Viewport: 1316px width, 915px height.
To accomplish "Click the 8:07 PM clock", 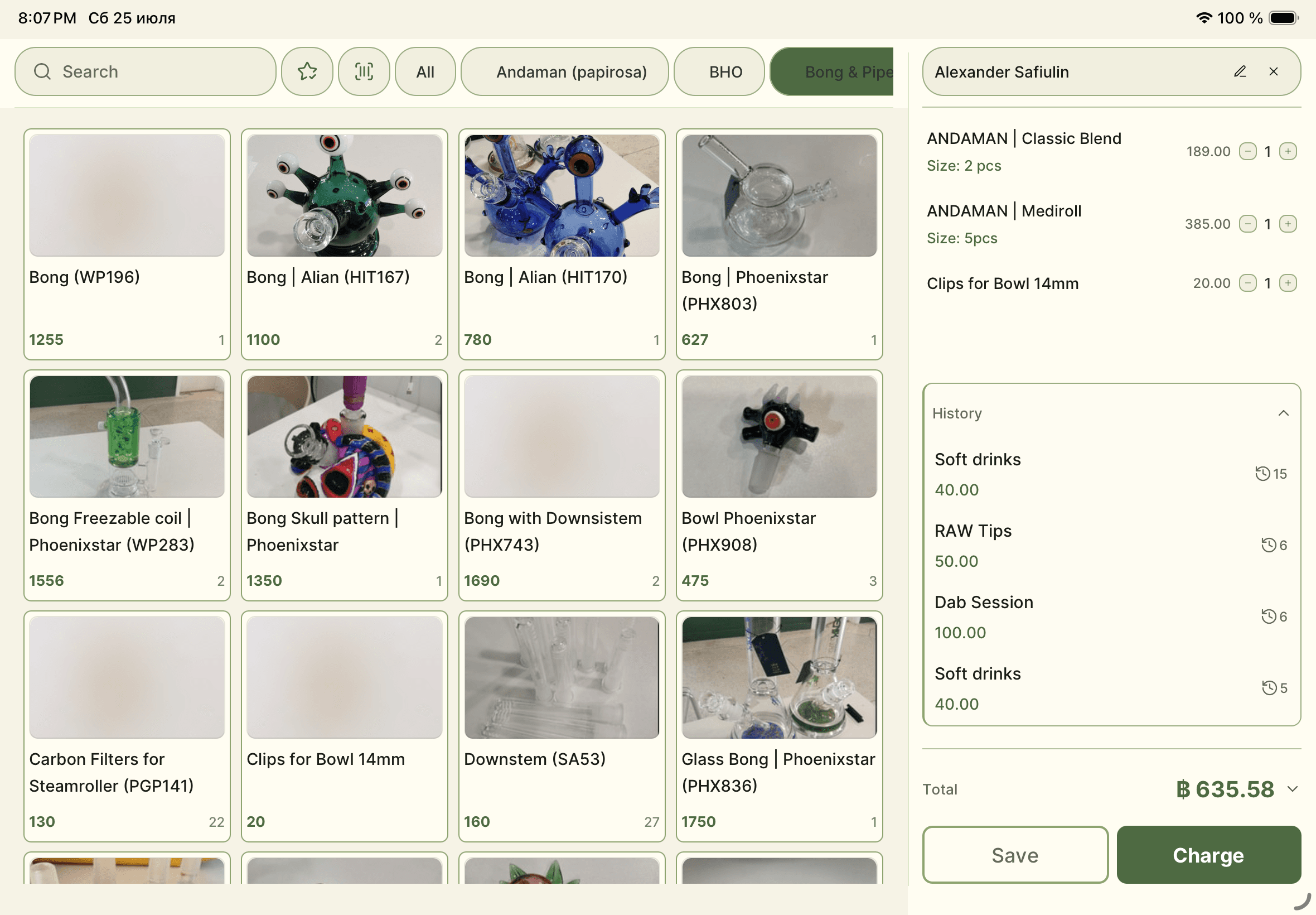I will (x=47, y=18).
